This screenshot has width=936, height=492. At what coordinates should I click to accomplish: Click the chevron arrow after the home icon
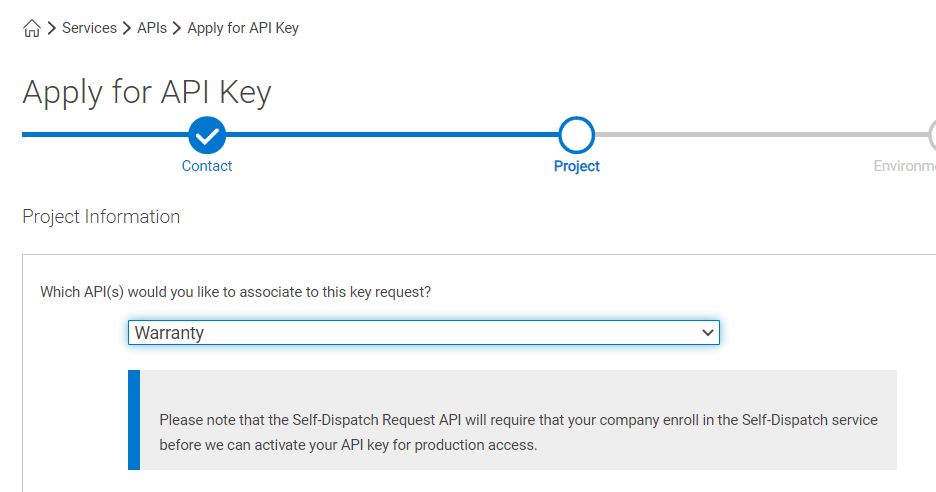(51, 28)
